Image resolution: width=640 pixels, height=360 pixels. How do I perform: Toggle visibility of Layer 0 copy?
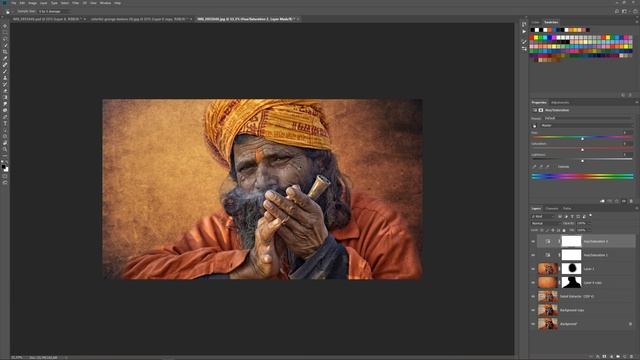(533, 283)
